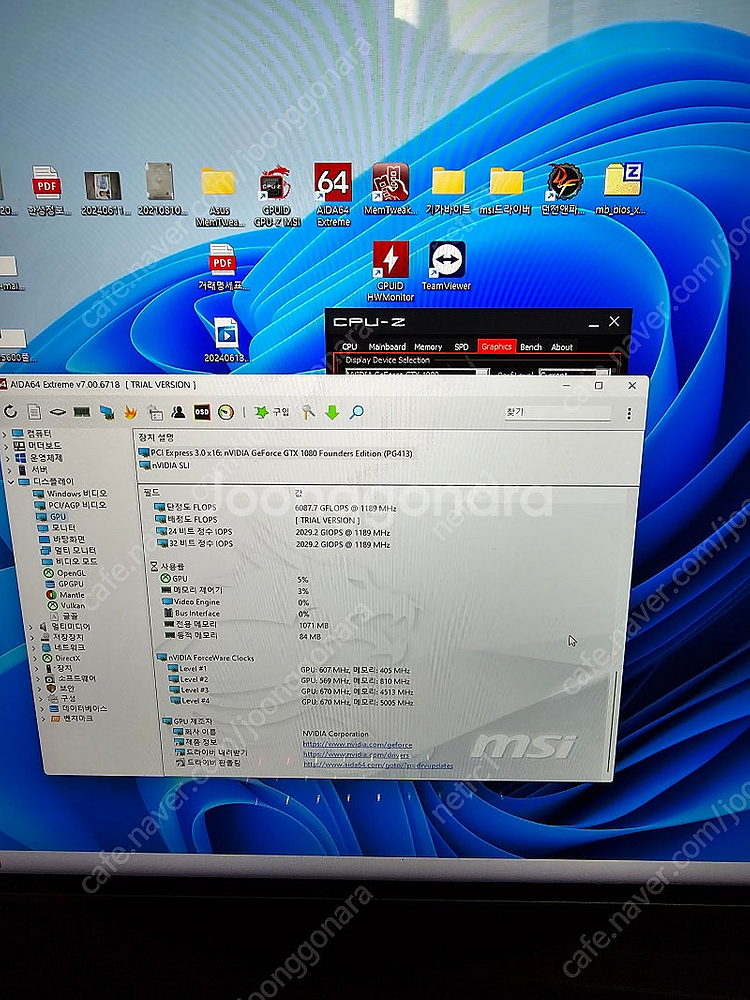
Task: Open the nvidia.com/geforce product link
Action: click(357, 744)
